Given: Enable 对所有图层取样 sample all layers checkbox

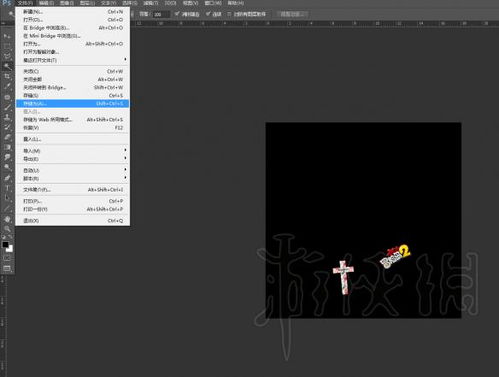Looking at the screenshot, I should 229,14.
